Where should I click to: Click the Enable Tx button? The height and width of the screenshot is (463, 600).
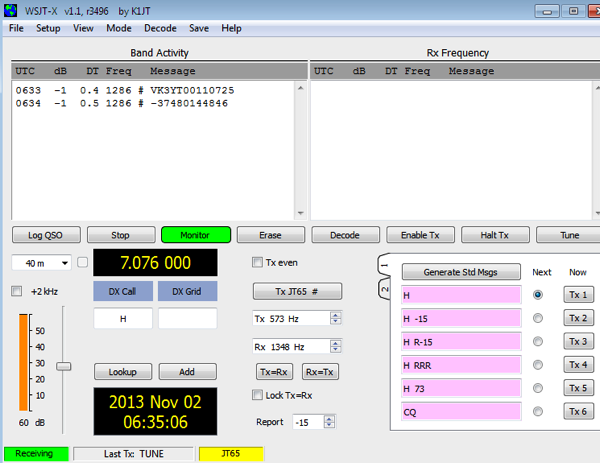pos(420,235)
